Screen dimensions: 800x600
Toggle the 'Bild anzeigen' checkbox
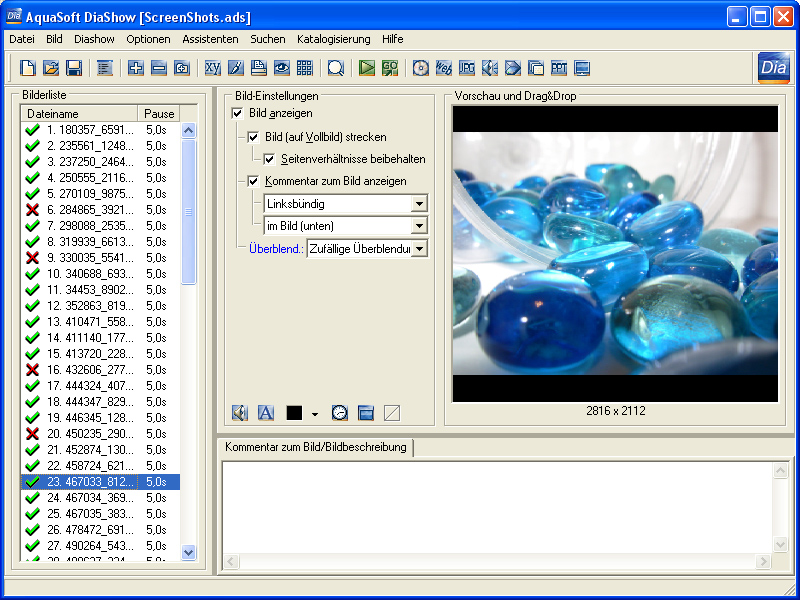[x=237, y=114]
